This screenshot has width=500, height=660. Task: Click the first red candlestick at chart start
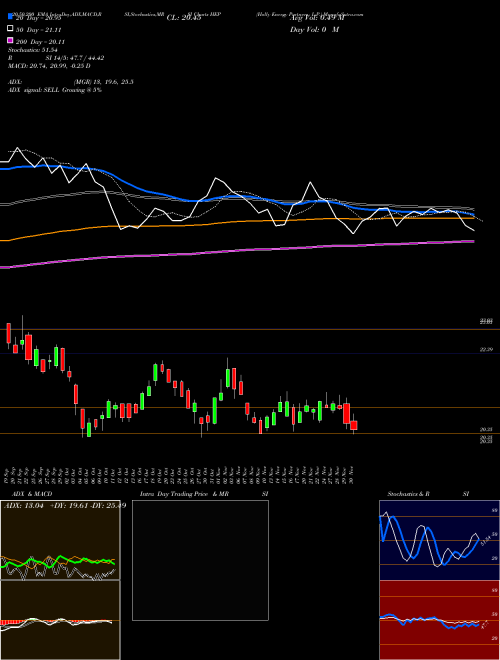point(8,333)
